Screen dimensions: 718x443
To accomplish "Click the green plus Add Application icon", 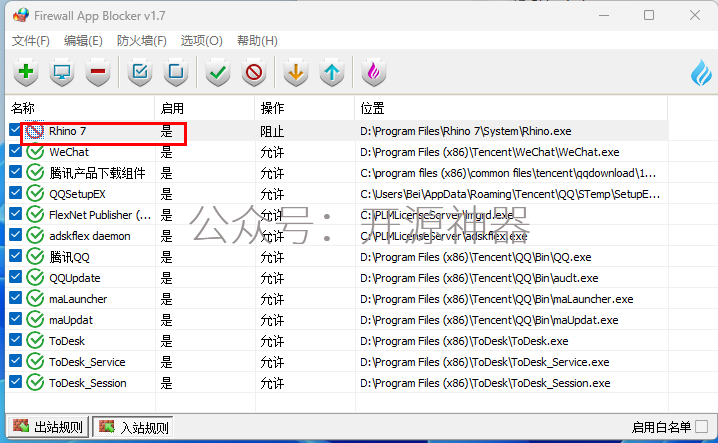I will click(x=26, y=72).
